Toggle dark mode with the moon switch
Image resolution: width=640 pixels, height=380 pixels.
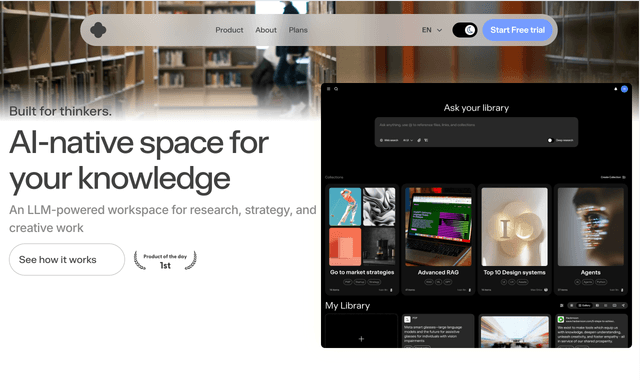coord(465,30)
